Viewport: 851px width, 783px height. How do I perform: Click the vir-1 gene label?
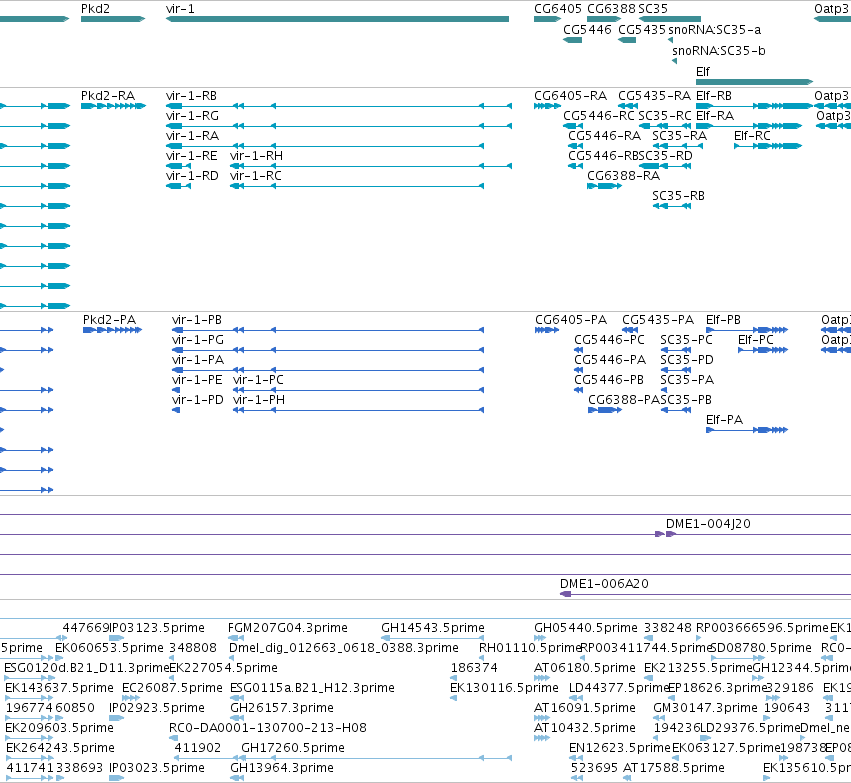tap(180, 9)
